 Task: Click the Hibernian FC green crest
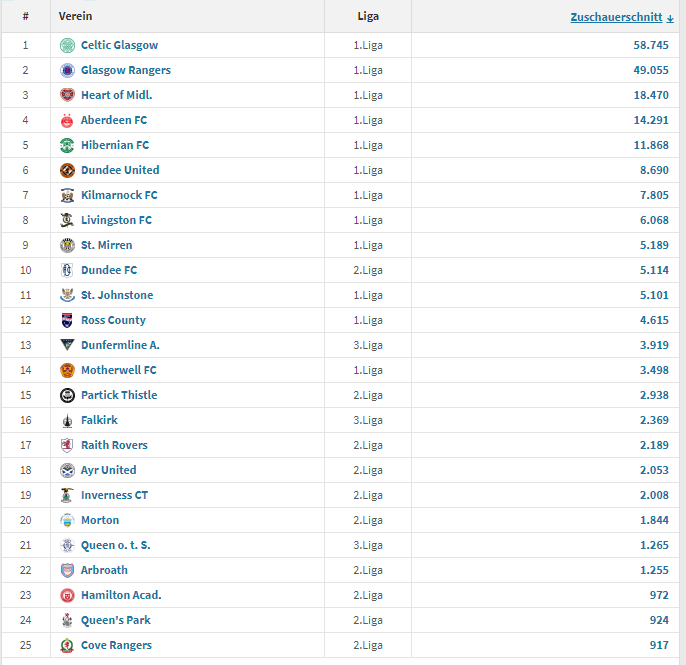pos(67,145)
